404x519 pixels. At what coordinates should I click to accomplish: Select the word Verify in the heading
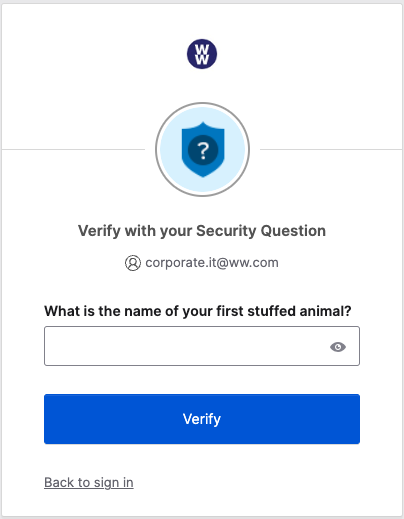(99, 231)
